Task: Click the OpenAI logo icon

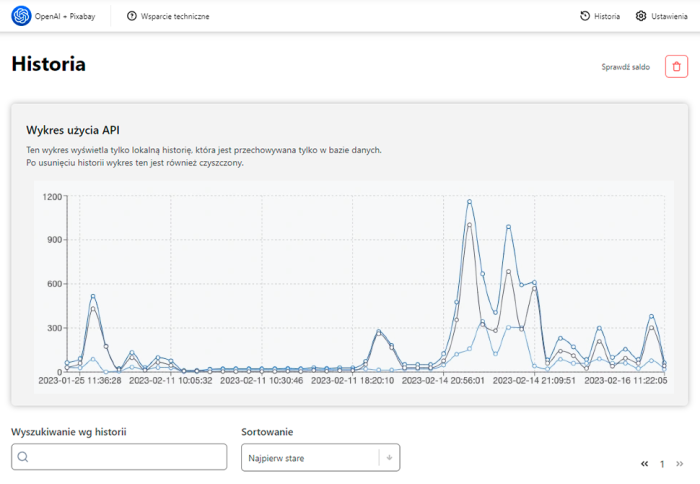Action: (21, 16)
